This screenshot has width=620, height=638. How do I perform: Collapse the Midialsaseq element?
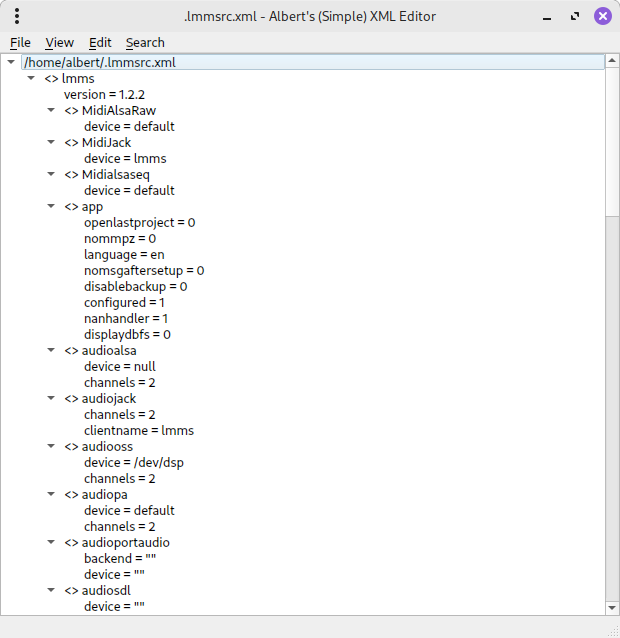coord(51,174)
